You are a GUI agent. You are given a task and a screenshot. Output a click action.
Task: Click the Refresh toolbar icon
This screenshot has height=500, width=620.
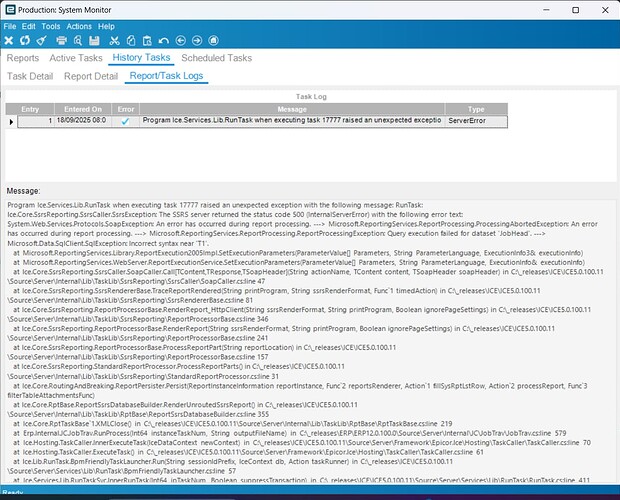(x=25, y=40)
